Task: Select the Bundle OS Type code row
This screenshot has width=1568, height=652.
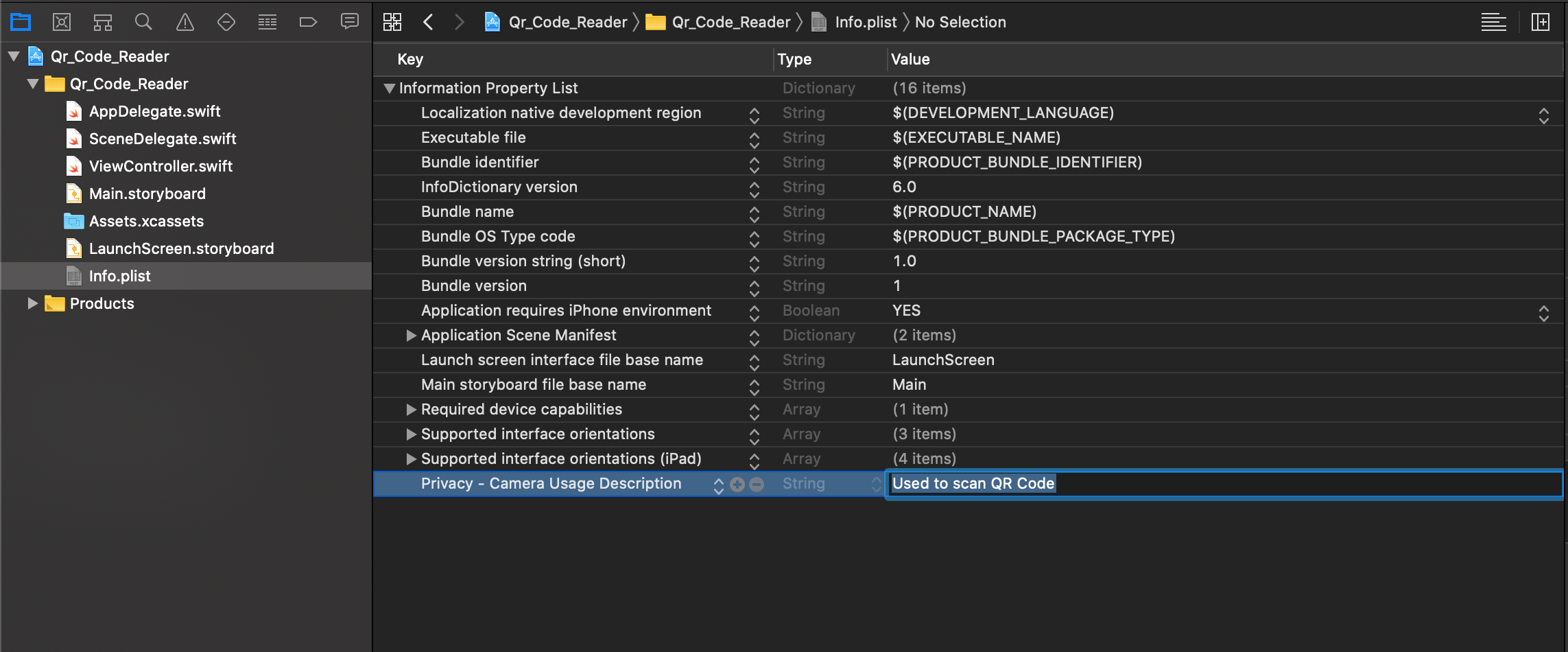Action: point(498,236)
